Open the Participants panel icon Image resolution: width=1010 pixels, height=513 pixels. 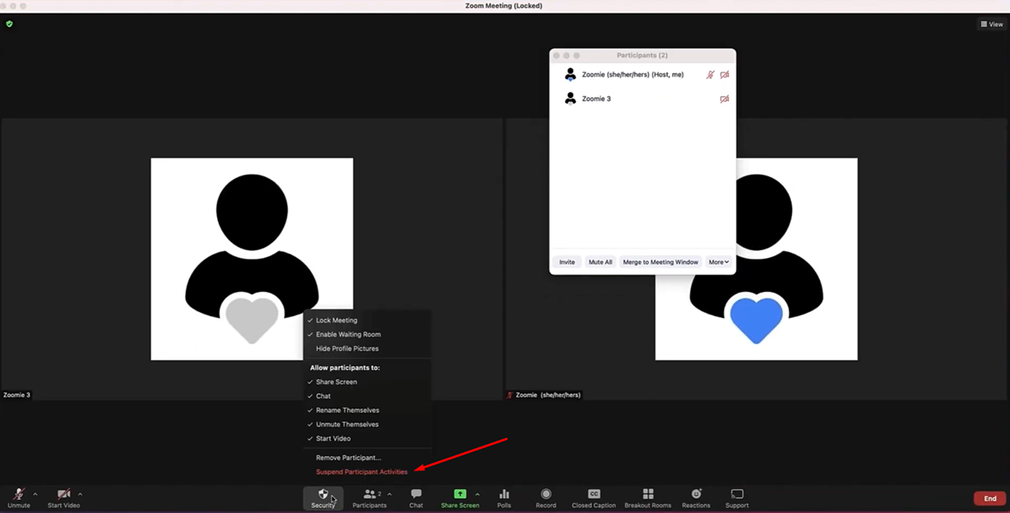(x=369, y=494)
